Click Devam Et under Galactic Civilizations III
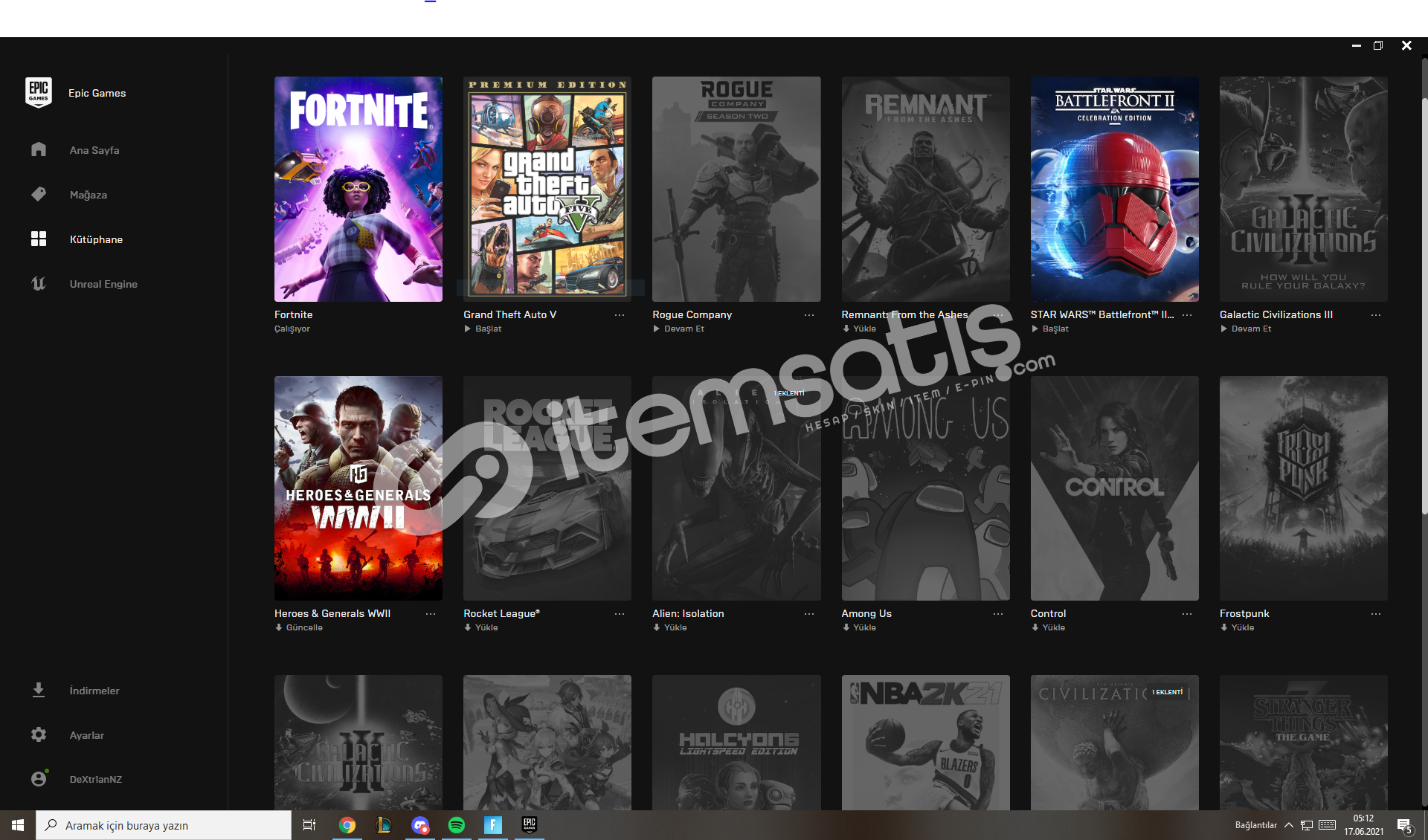This screenshot has width=1428, height=840. click(1246, 329)
